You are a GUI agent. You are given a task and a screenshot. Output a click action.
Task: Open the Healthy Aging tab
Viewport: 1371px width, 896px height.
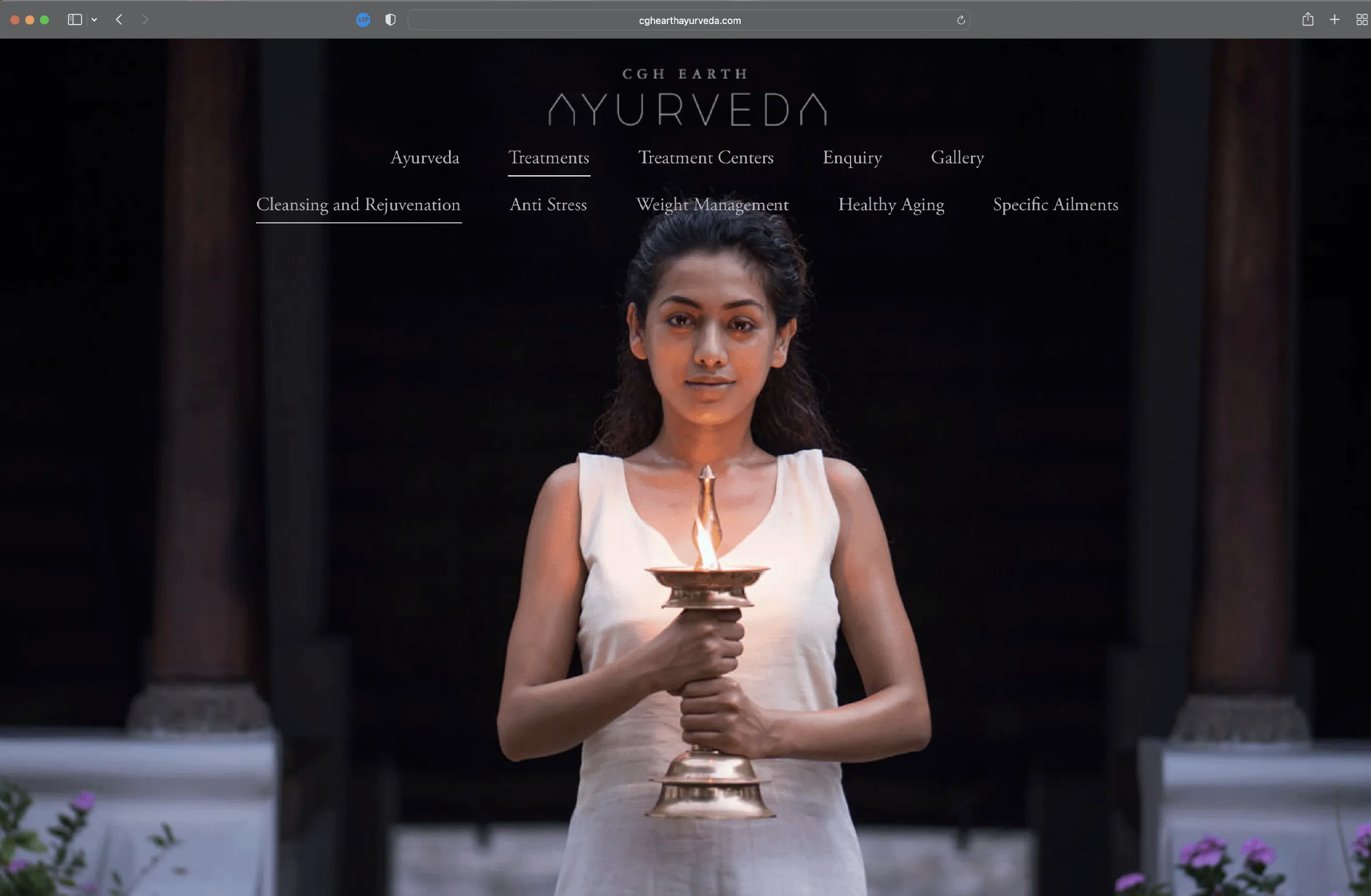(891, 205)
